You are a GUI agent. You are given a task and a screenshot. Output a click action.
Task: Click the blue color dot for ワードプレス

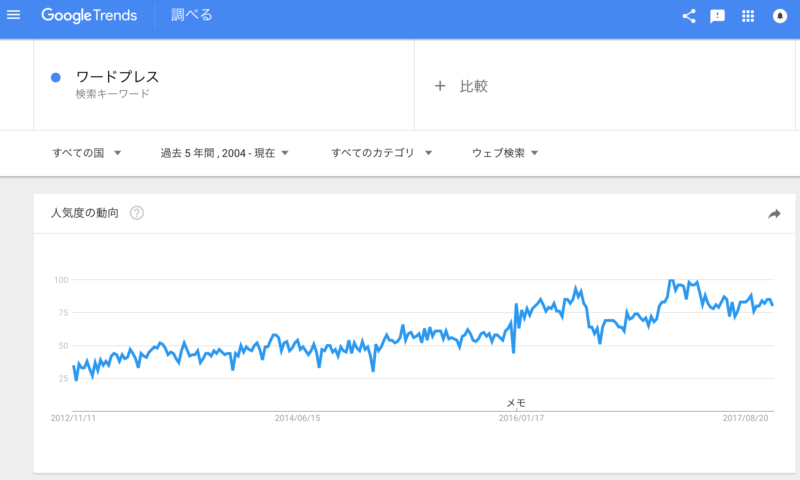pos(56,78)
